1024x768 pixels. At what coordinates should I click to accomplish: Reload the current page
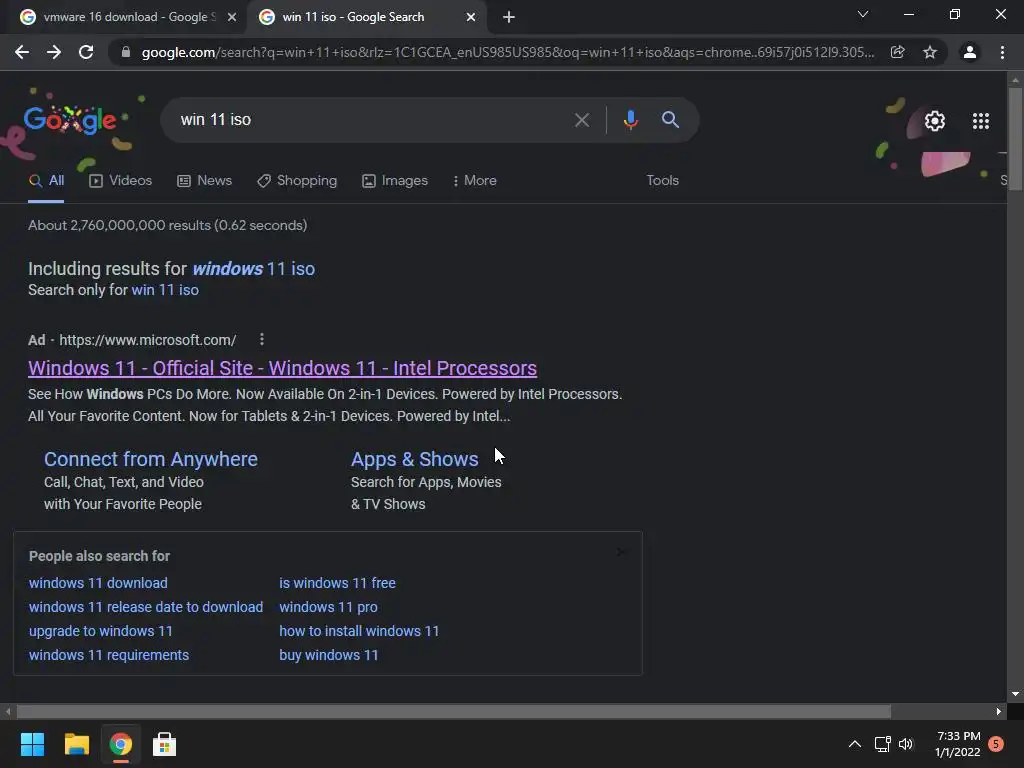pos(86,52)
